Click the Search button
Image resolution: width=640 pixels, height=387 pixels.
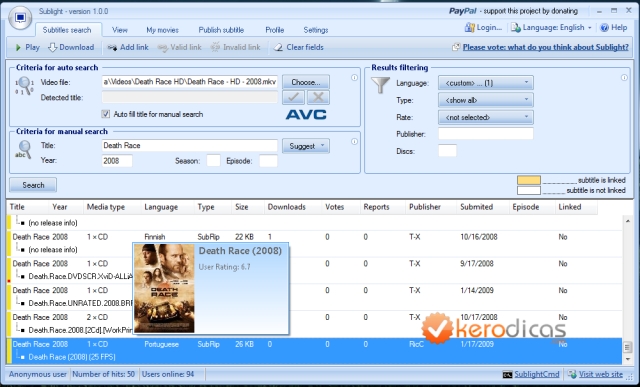coord(33,185)
